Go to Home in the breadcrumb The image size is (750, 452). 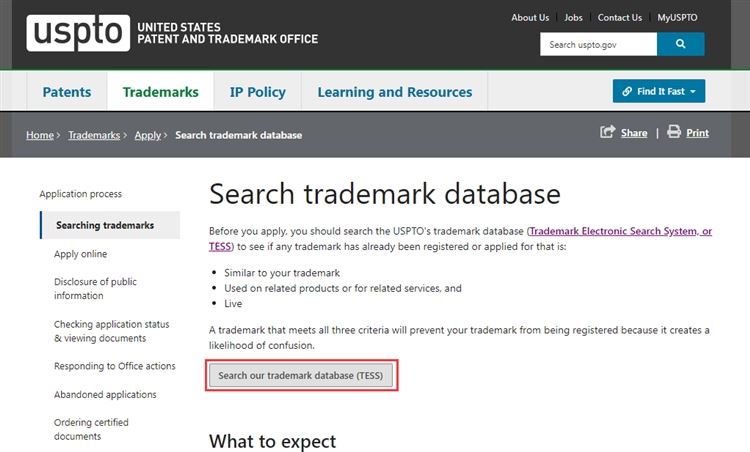click(40, 135)
